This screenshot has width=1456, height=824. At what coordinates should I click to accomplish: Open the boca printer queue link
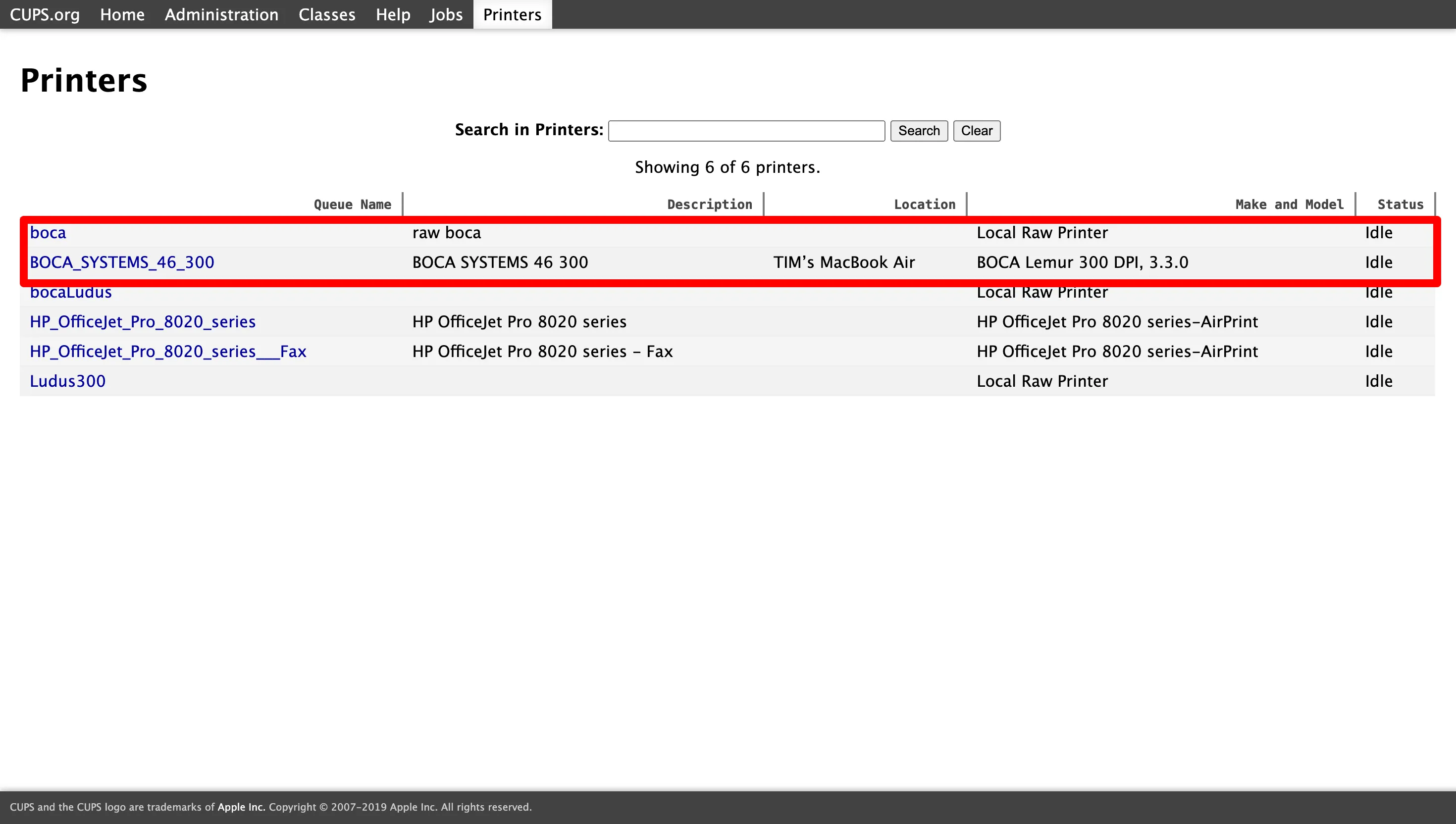pos(48,233)
